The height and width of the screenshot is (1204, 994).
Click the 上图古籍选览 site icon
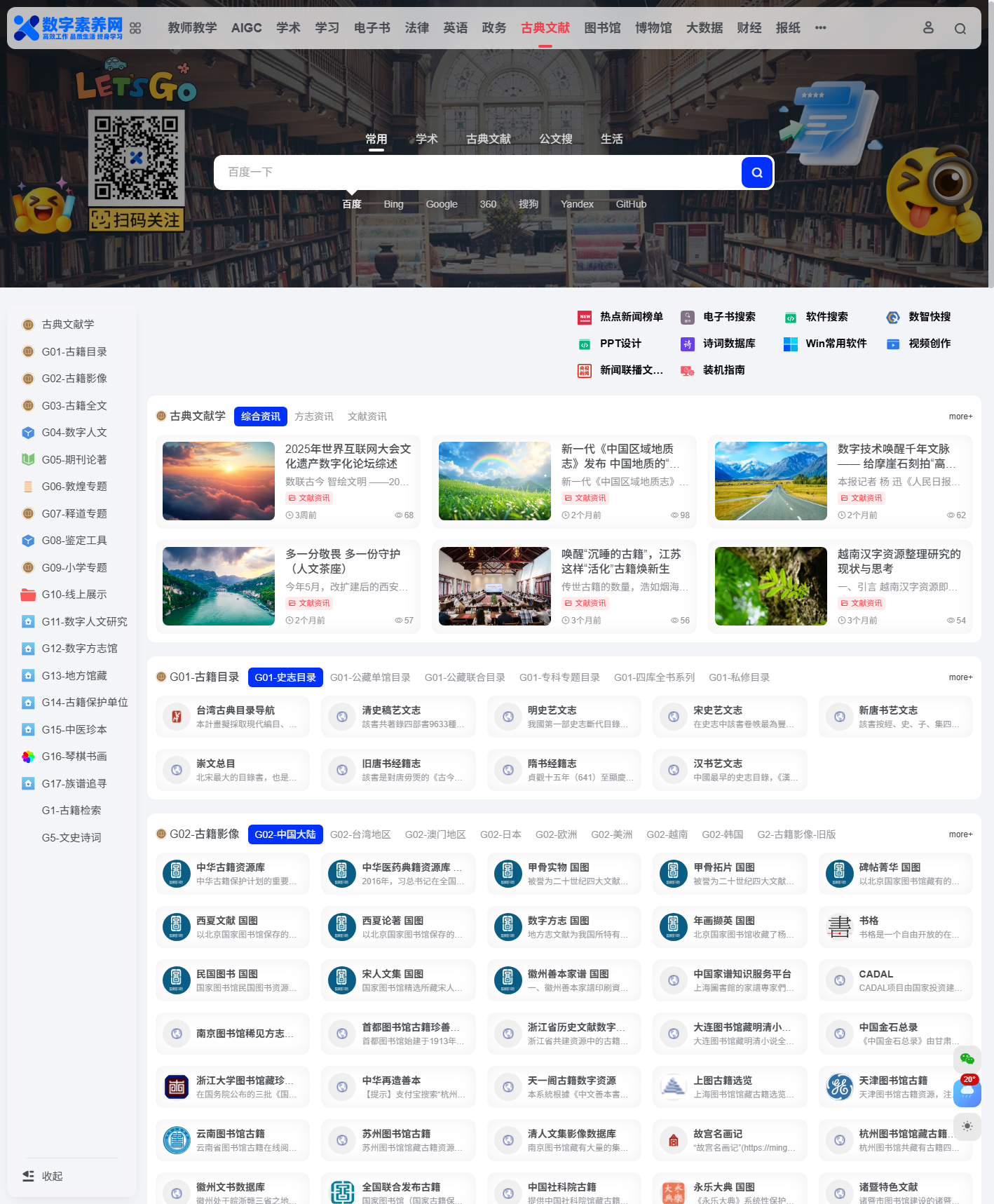pyautogui.click(x=674, y=1087)
